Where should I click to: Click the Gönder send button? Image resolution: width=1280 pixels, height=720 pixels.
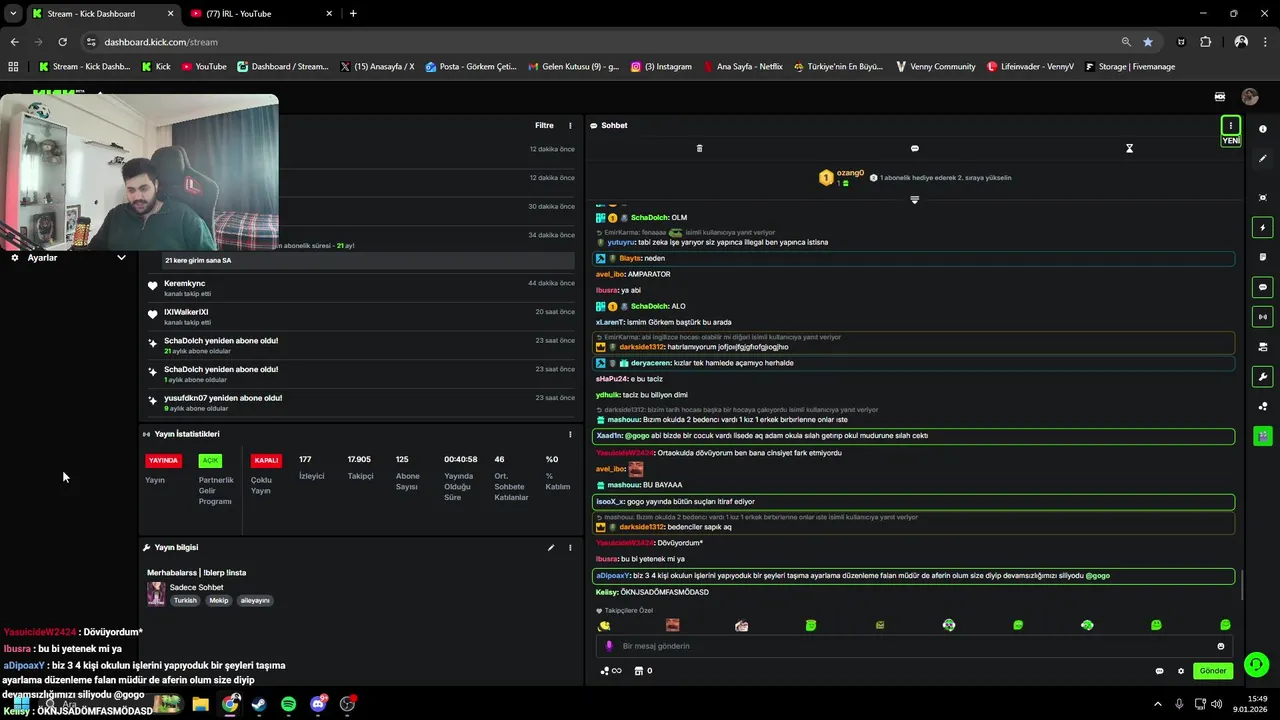point(1213,671)
